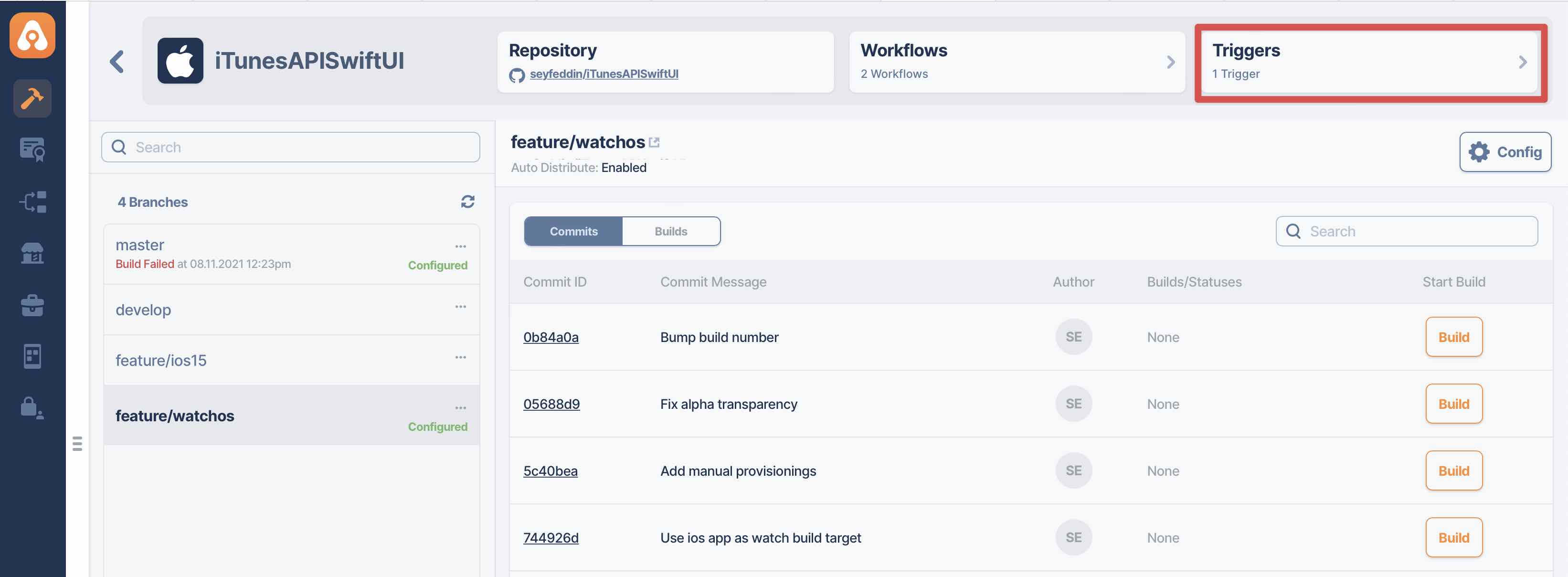Select the feature/ios15 branch
Viewport: 1568px width, 577px height.
(161, 360)
